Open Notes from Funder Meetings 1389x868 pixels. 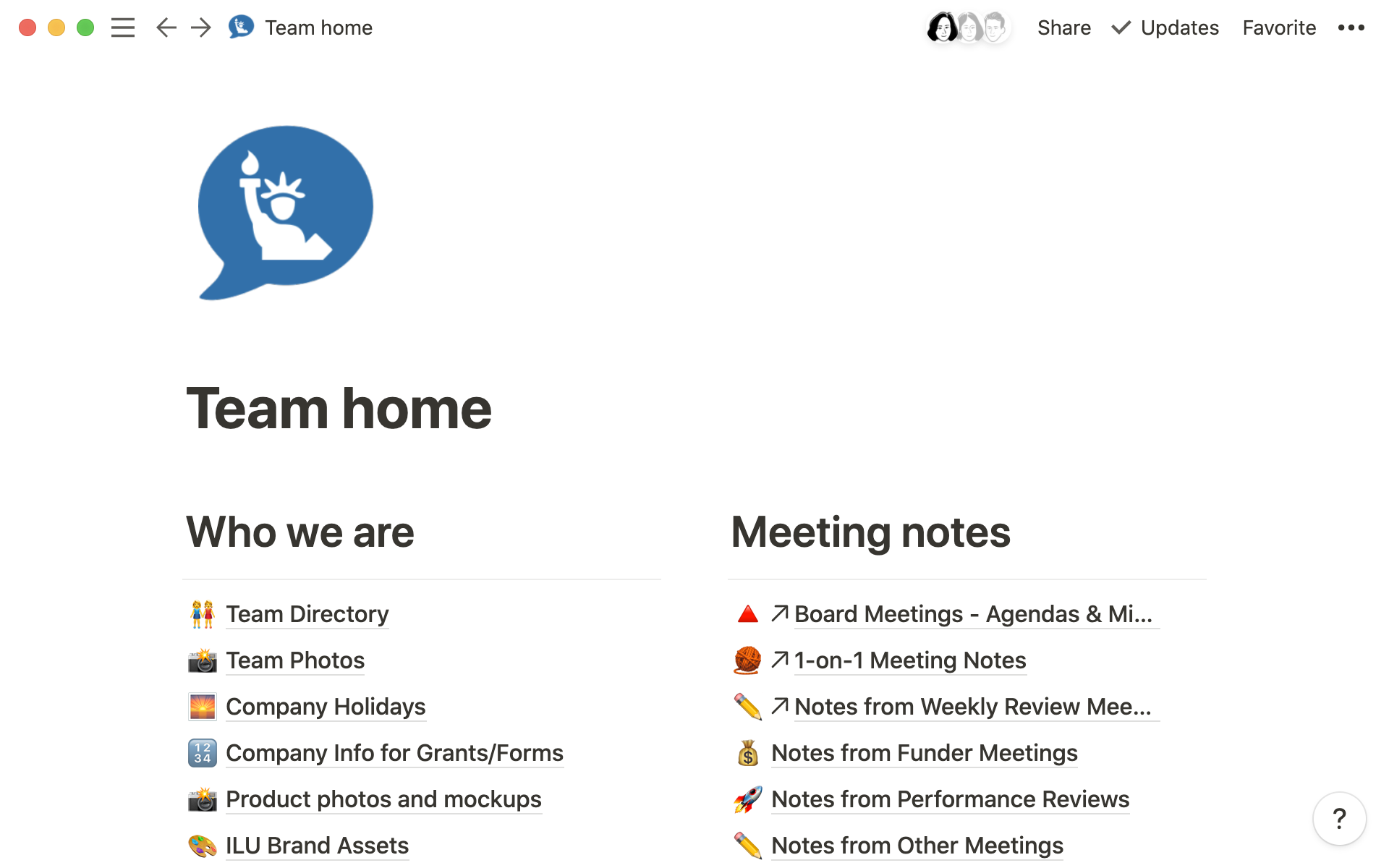coord(925,753)
